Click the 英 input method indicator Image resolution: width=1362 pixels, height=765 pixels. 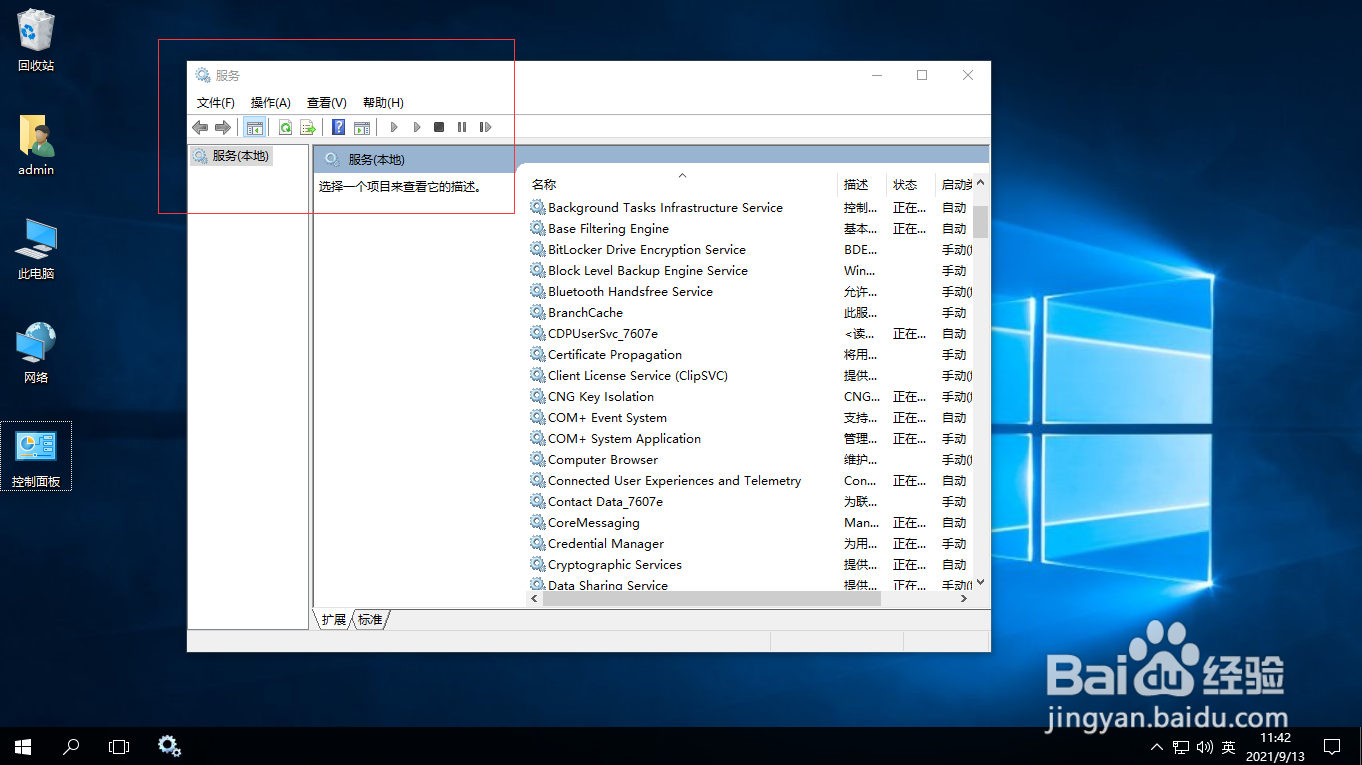coord(1228,747)
